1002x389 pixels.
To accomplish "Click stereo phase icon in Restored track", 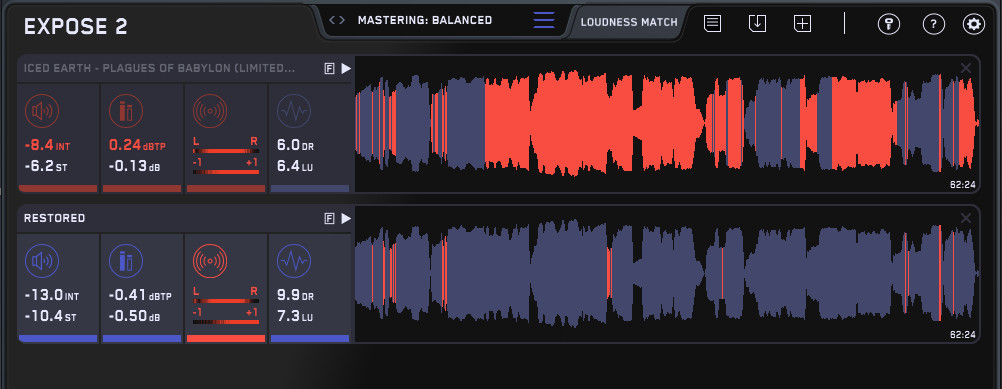I will [x=210, y=261].
